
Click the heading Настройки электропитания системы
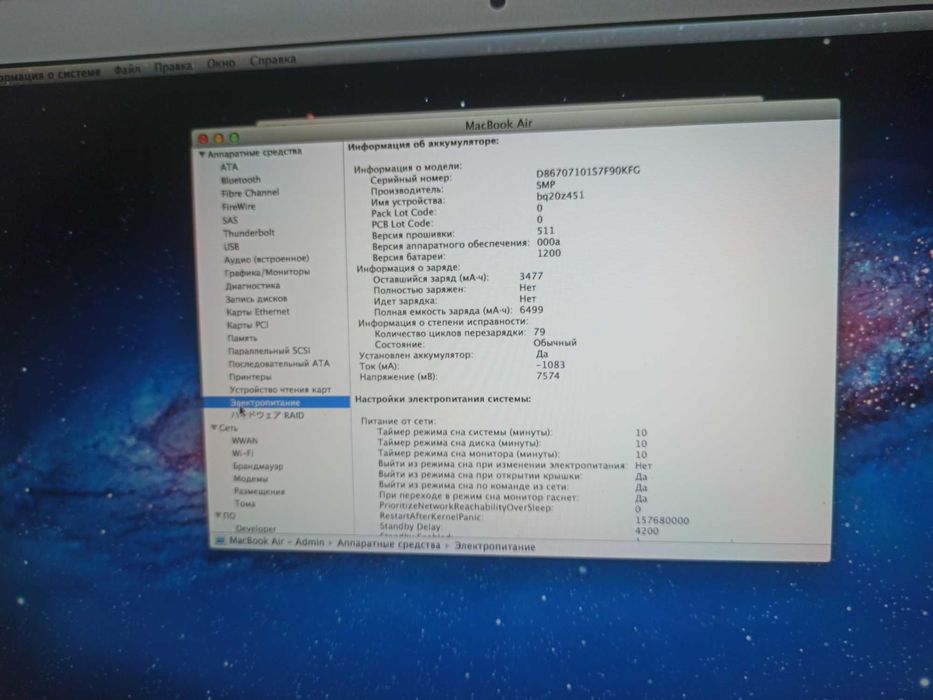coord(443,399)
